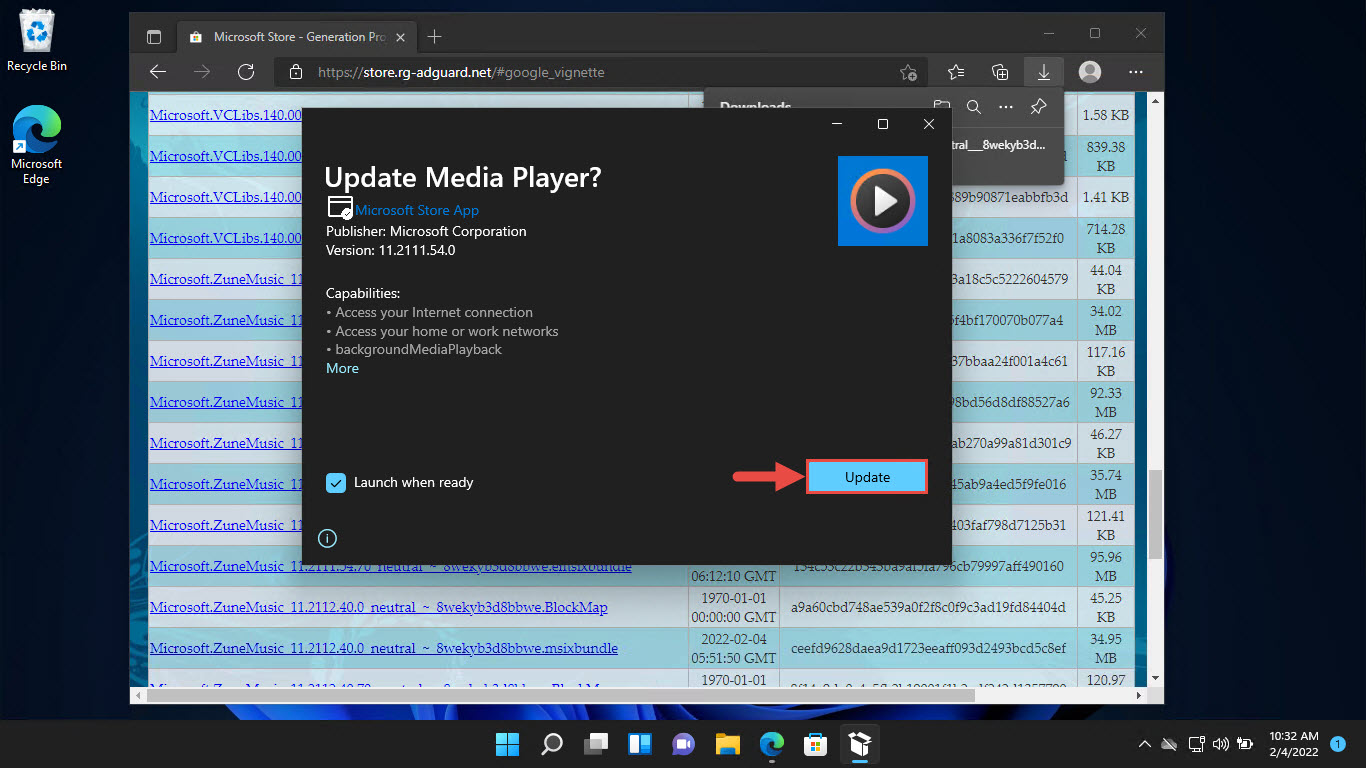Open the network tray icon

(1196, 744)
